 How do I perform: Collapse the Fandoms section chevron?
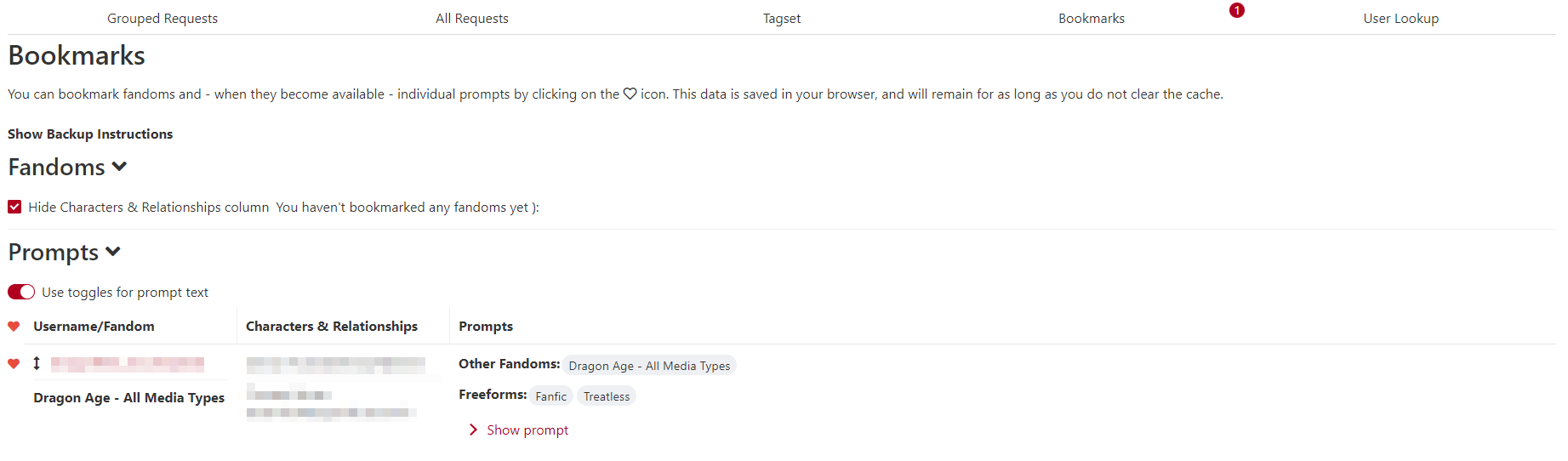click(x=119, y=167)
